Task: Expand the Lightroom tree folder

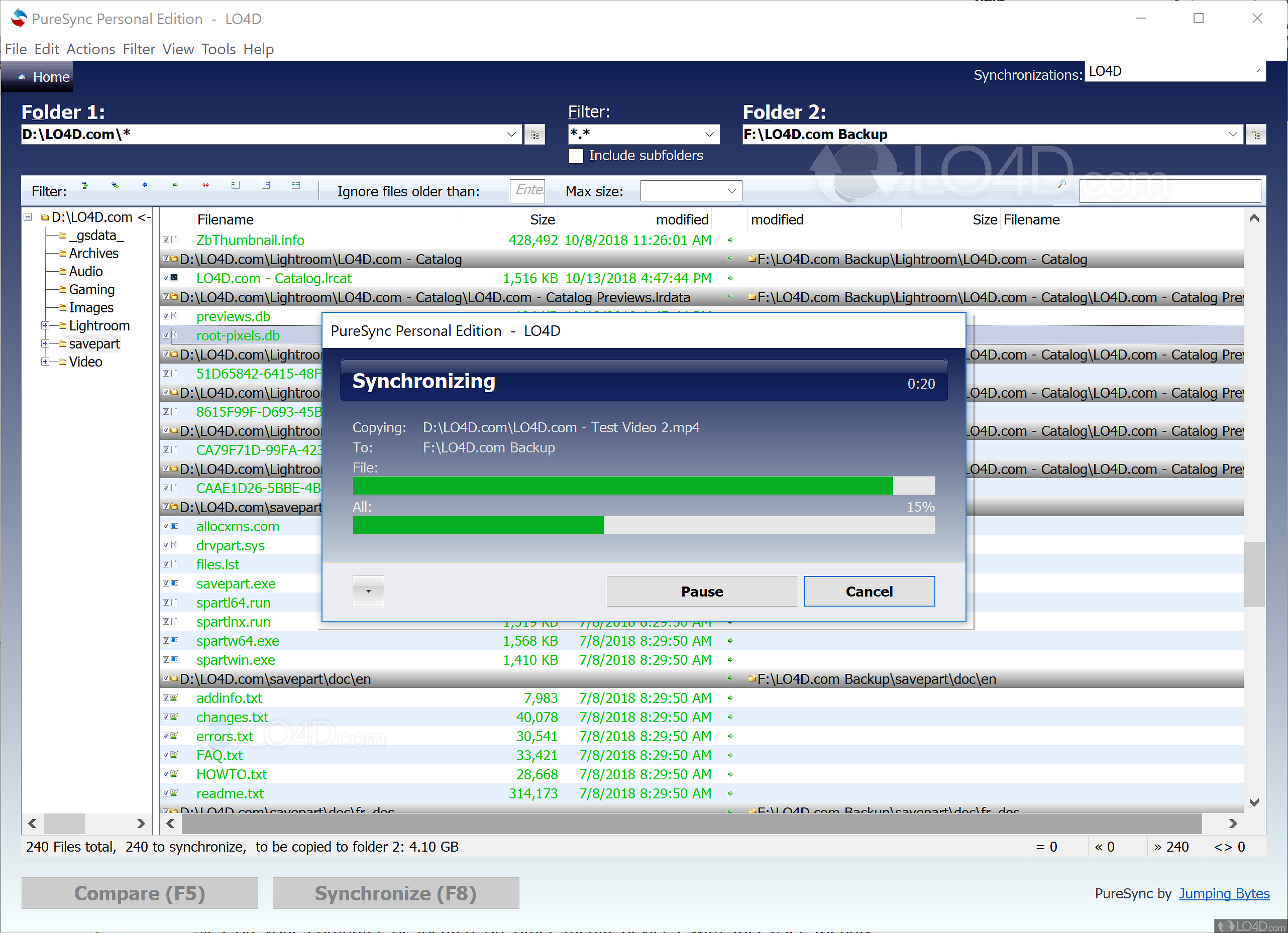Action: pyautogui.click(x=45, y=326)
